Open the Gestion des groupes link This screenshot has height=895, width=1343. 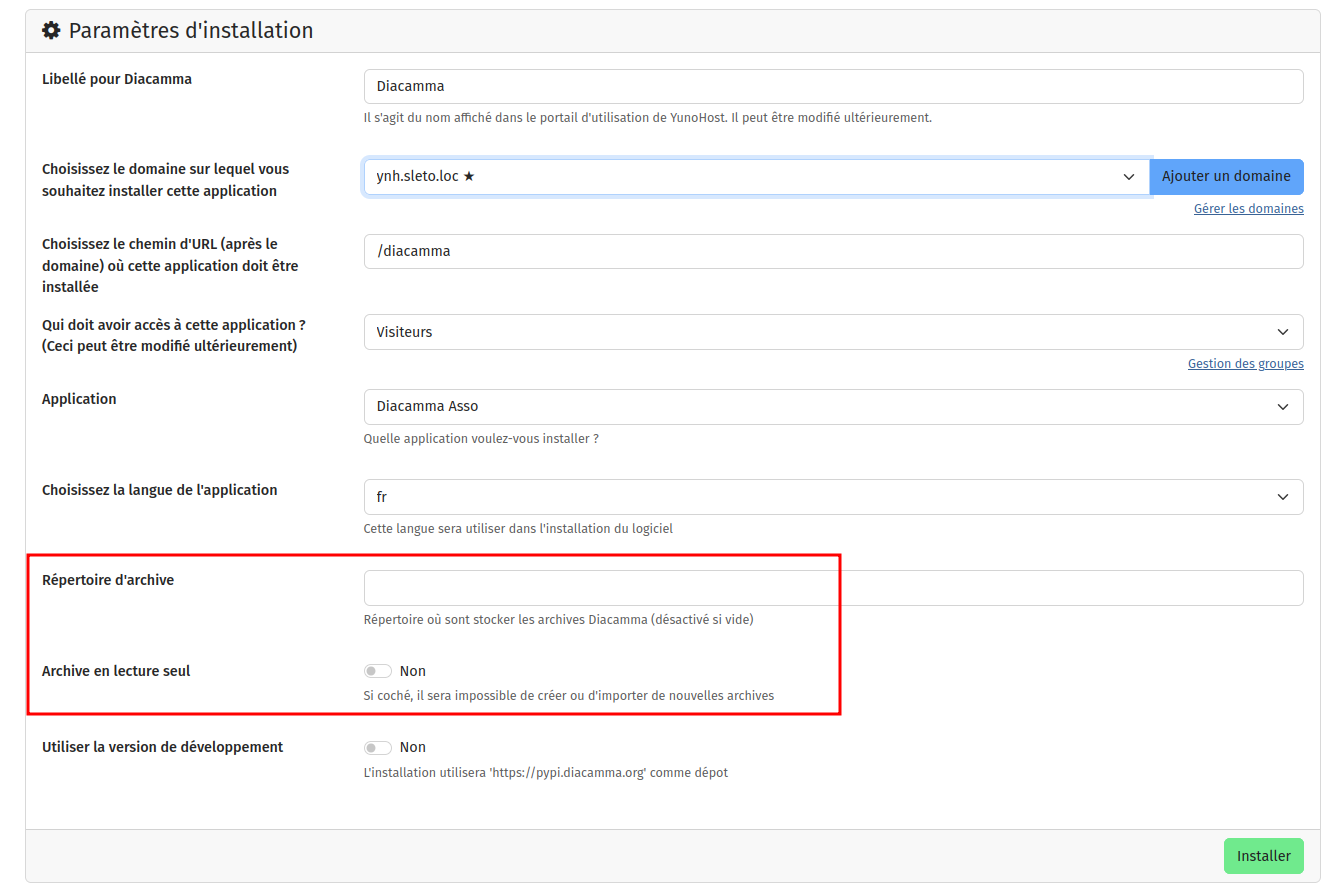tap(1245, 364)
